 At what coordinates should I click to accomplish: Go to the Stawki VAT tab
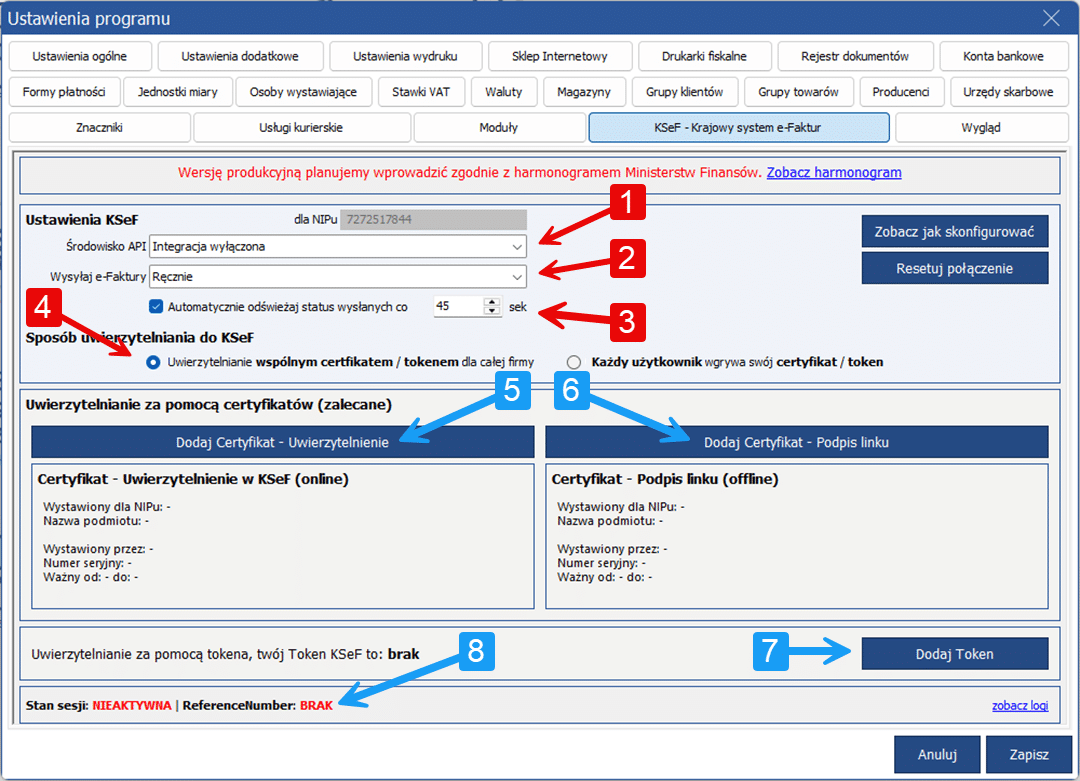[x=421, y=92]
